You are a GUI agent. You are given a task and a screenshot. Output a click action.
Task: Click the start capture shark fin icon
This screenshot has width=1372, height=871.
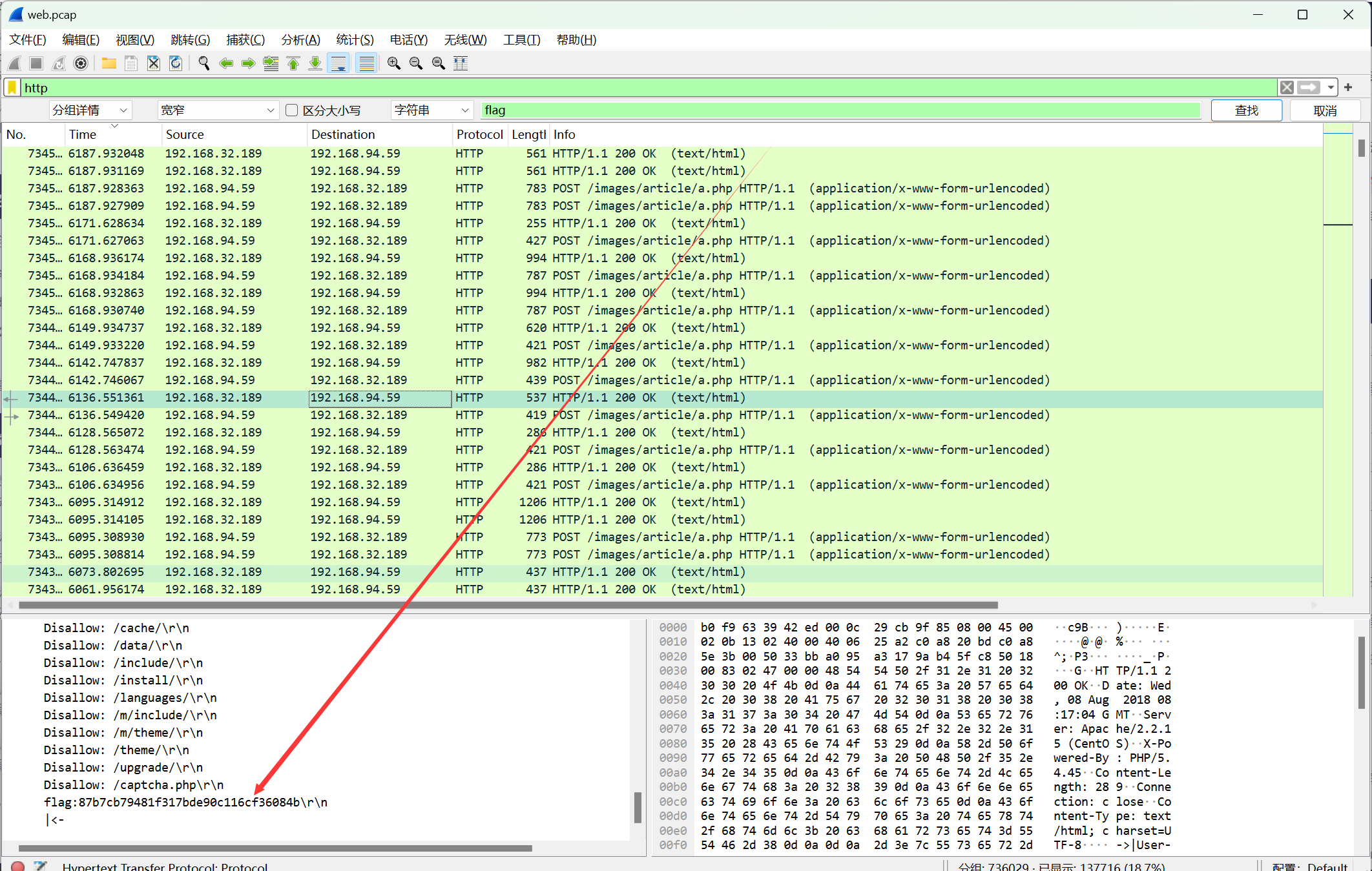[x=14, y=63]
